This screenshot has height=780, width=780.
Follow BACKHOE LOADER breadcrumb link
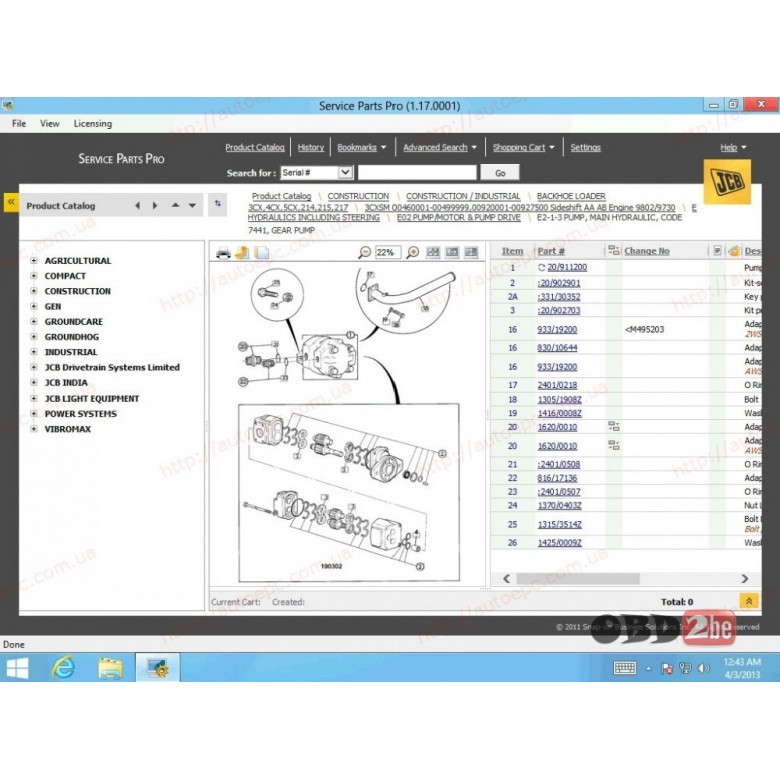(x=571, y=196)
